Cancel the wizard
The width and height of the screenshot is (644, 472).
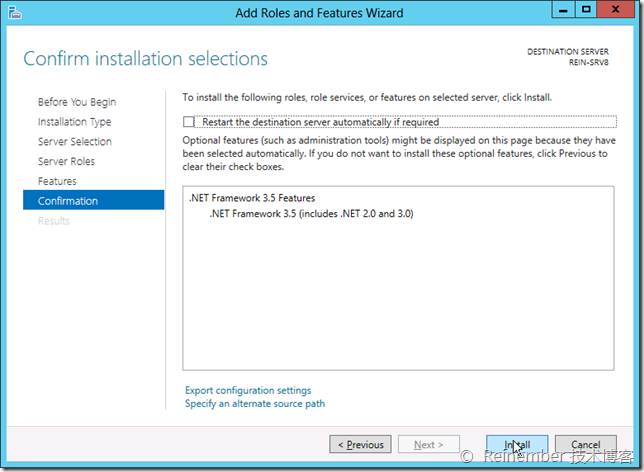(585, 444)
